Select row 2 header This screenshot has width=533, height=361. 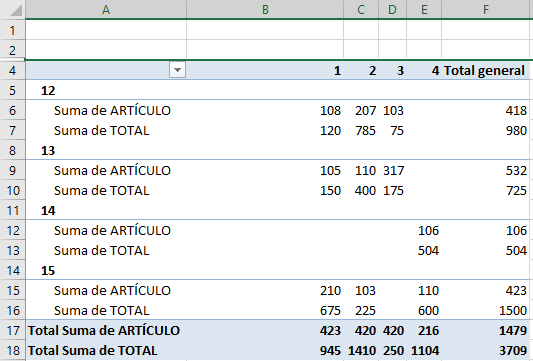tap(13, 50)
